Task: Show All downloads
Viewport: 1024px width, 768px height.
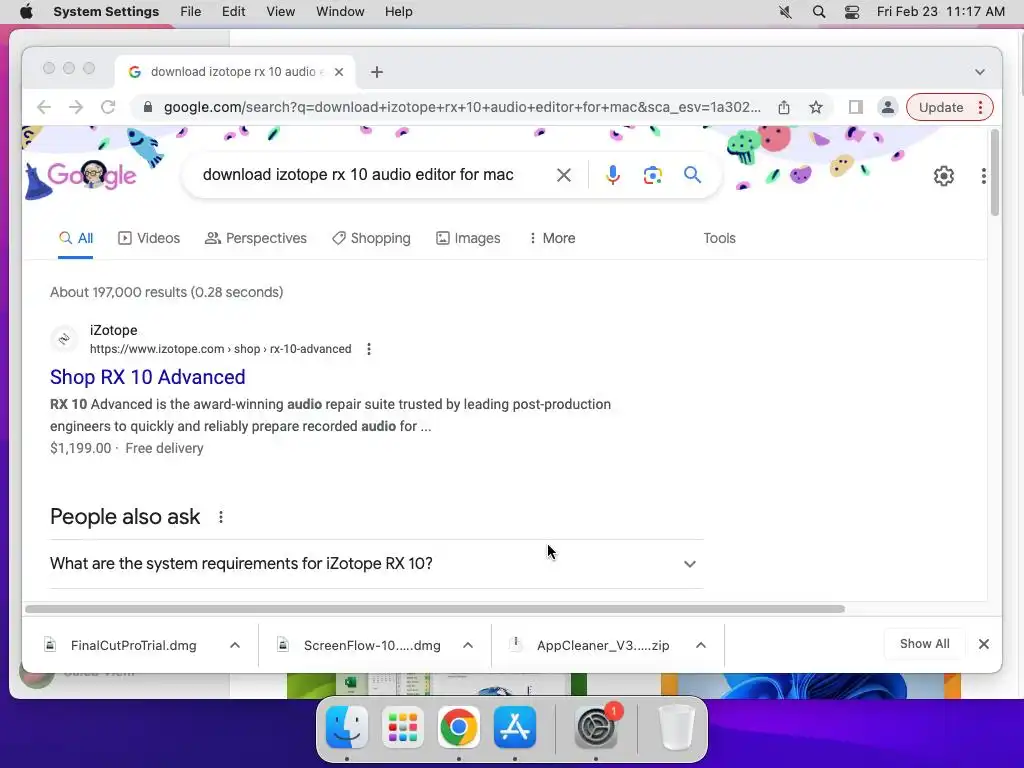Action: [925, 644]
